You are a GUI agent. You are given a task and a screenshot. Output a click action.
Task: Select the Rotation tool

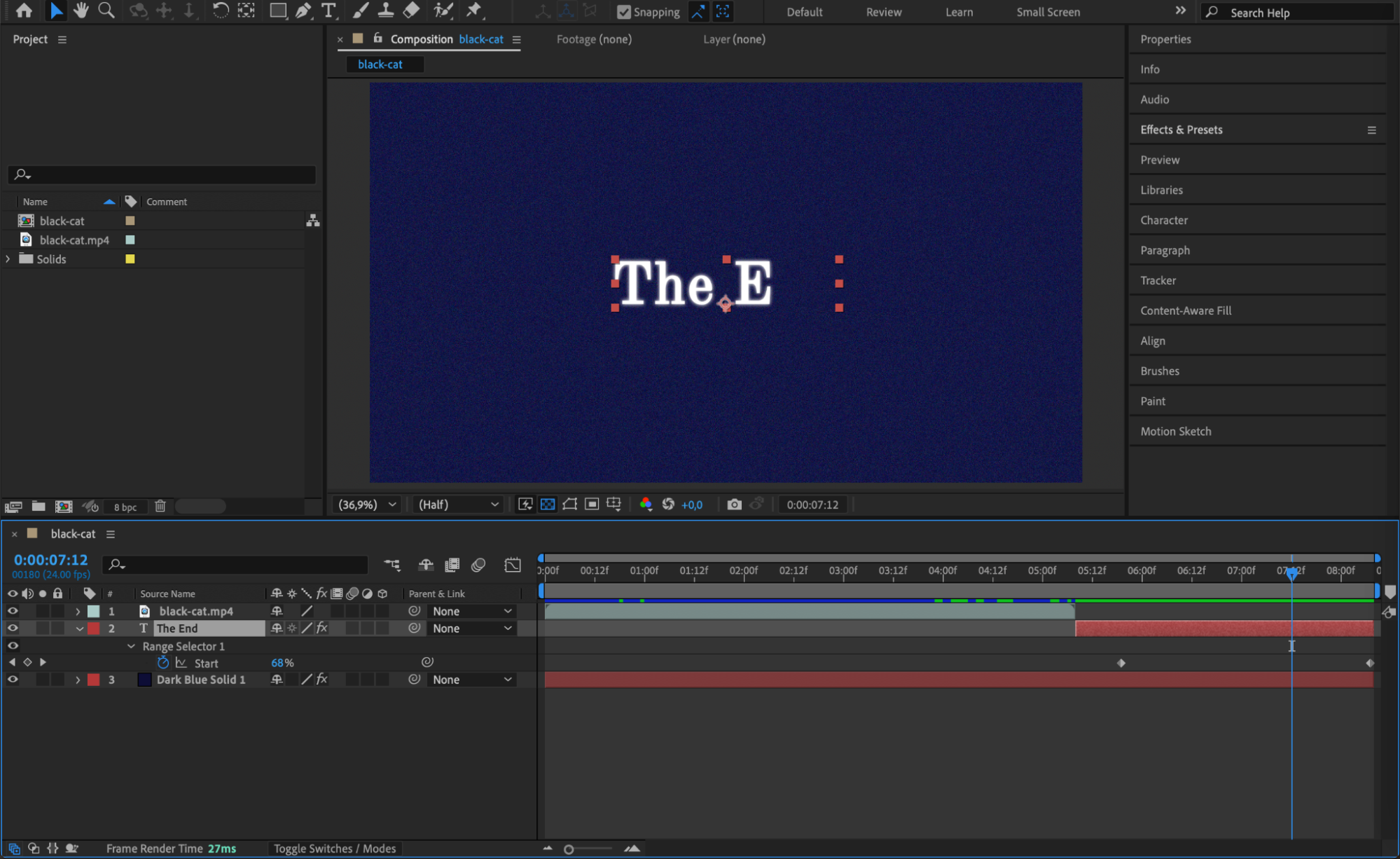click(x=220, y=11)
